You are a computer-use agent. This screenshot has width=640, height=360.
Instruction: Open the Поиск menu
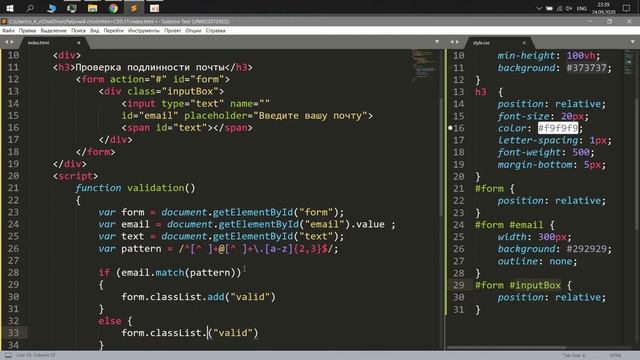point(78,31)
